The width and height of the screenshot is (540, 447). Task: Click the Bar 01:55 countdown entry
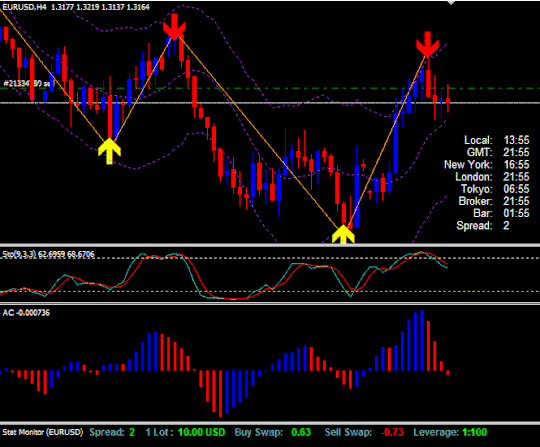point(501,213)
